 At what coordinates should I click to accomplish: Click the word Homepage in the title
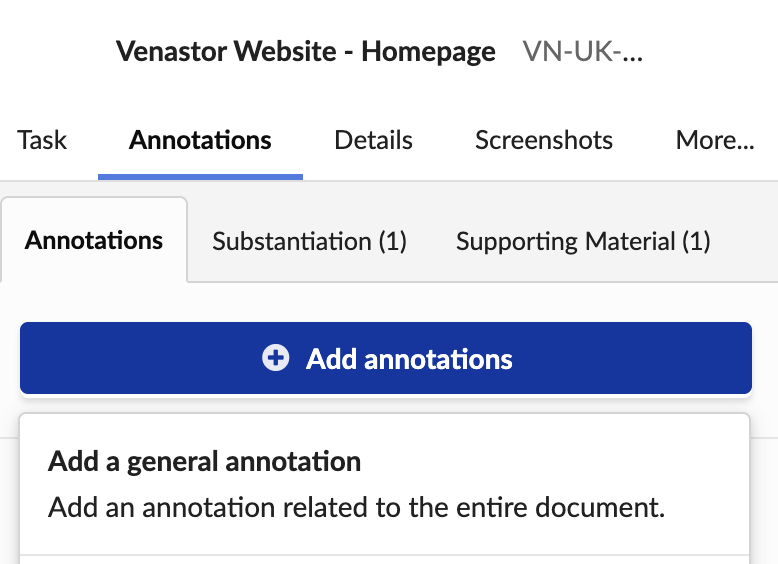pyautogui.click(x=428, y=52)
